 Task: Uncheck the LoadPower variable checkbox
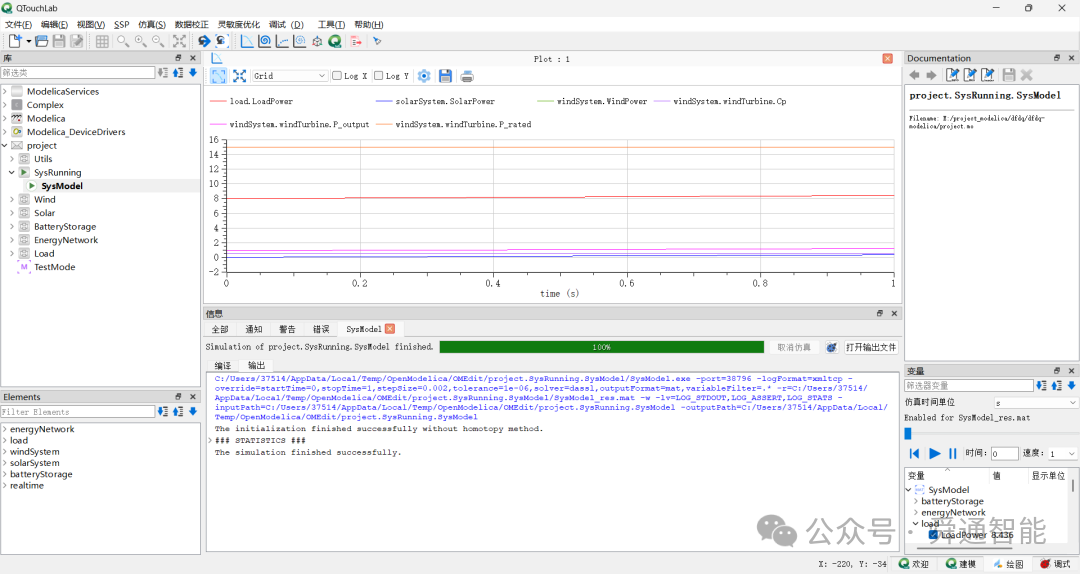coord(933,535)
